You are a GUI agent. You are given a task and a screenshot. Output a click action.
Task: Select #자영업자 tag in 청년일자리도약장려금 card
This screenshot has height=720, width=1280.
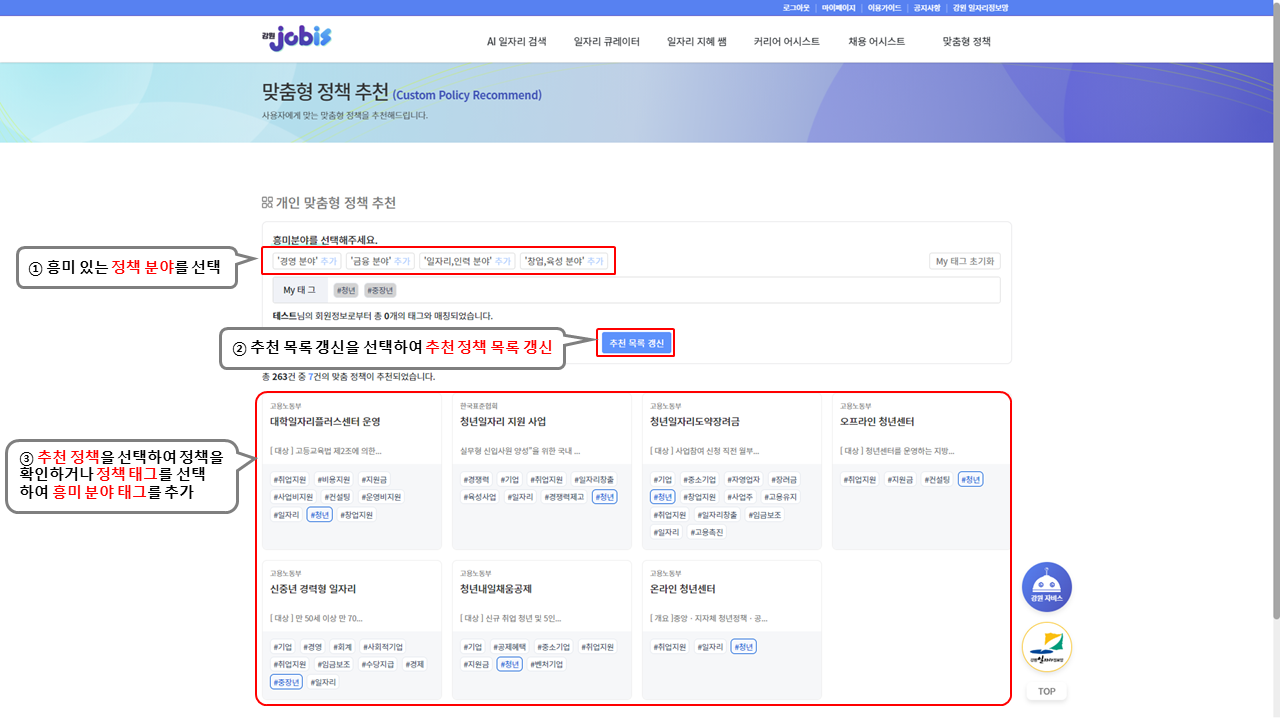[x=743, y=480]
